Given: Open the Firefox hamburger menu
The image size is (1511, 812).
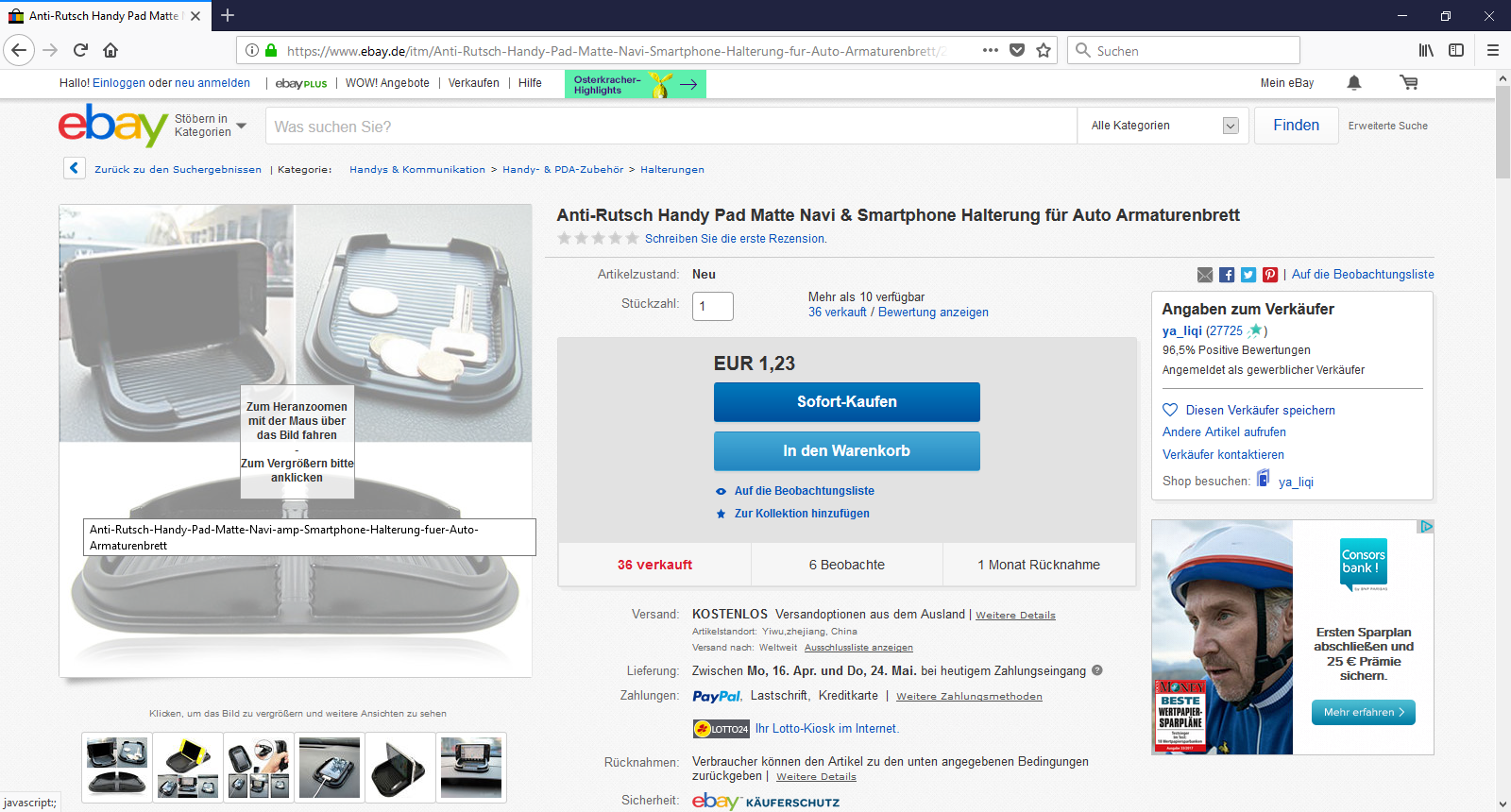Looking at the screenshot, I should tap(1492, 50).
